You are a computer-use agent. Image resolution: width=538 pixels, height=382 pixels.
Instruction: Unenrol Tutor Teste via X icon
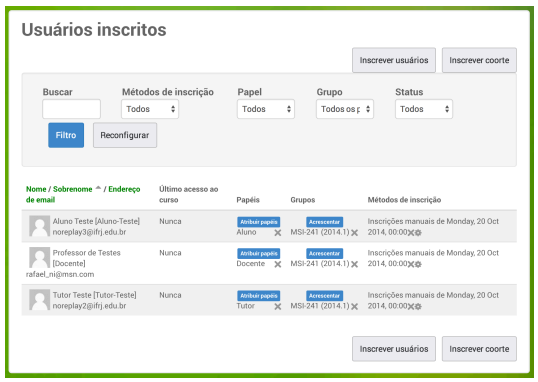[x=410, y=306]
